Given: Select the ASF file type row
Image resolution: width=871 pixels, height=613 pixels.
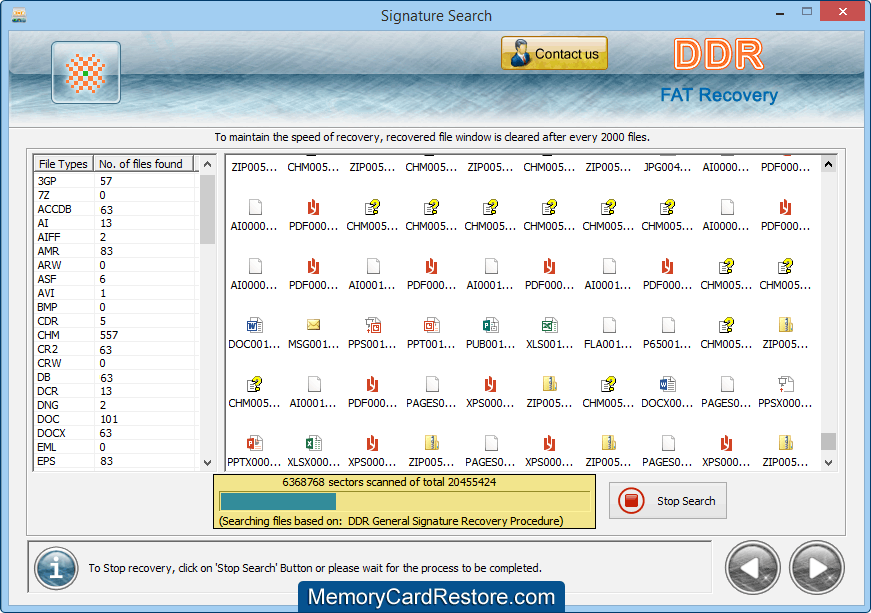Looking at the screenshot, I should [116, 279].
